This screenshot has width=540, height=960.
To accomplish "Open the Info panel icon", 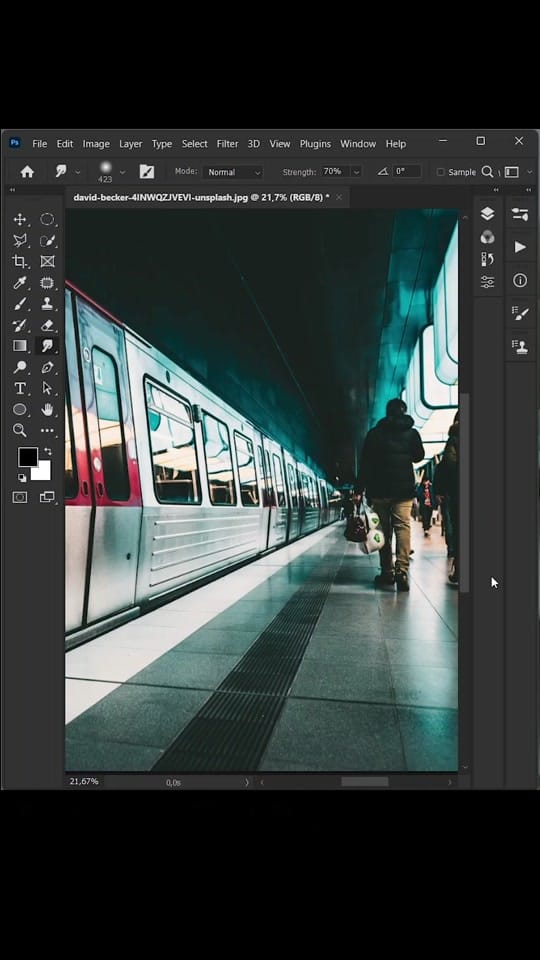I will point(520,280).
